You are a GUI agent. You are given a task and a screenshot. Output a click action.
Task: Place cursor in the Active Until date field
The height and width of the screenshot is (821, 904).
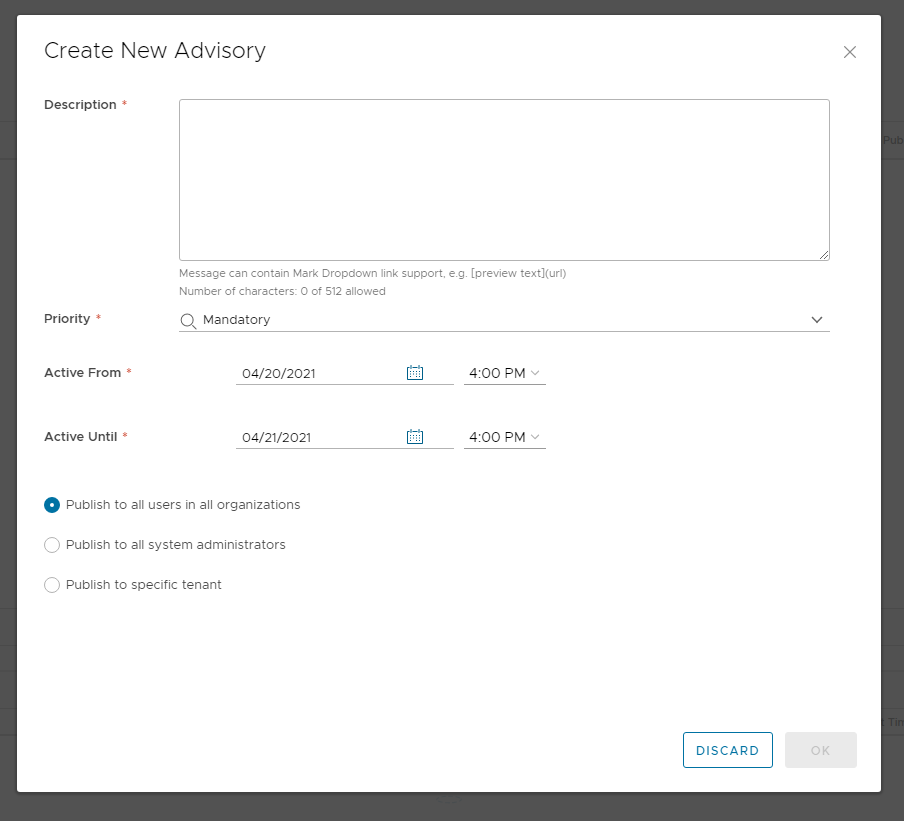pos(300,436)
